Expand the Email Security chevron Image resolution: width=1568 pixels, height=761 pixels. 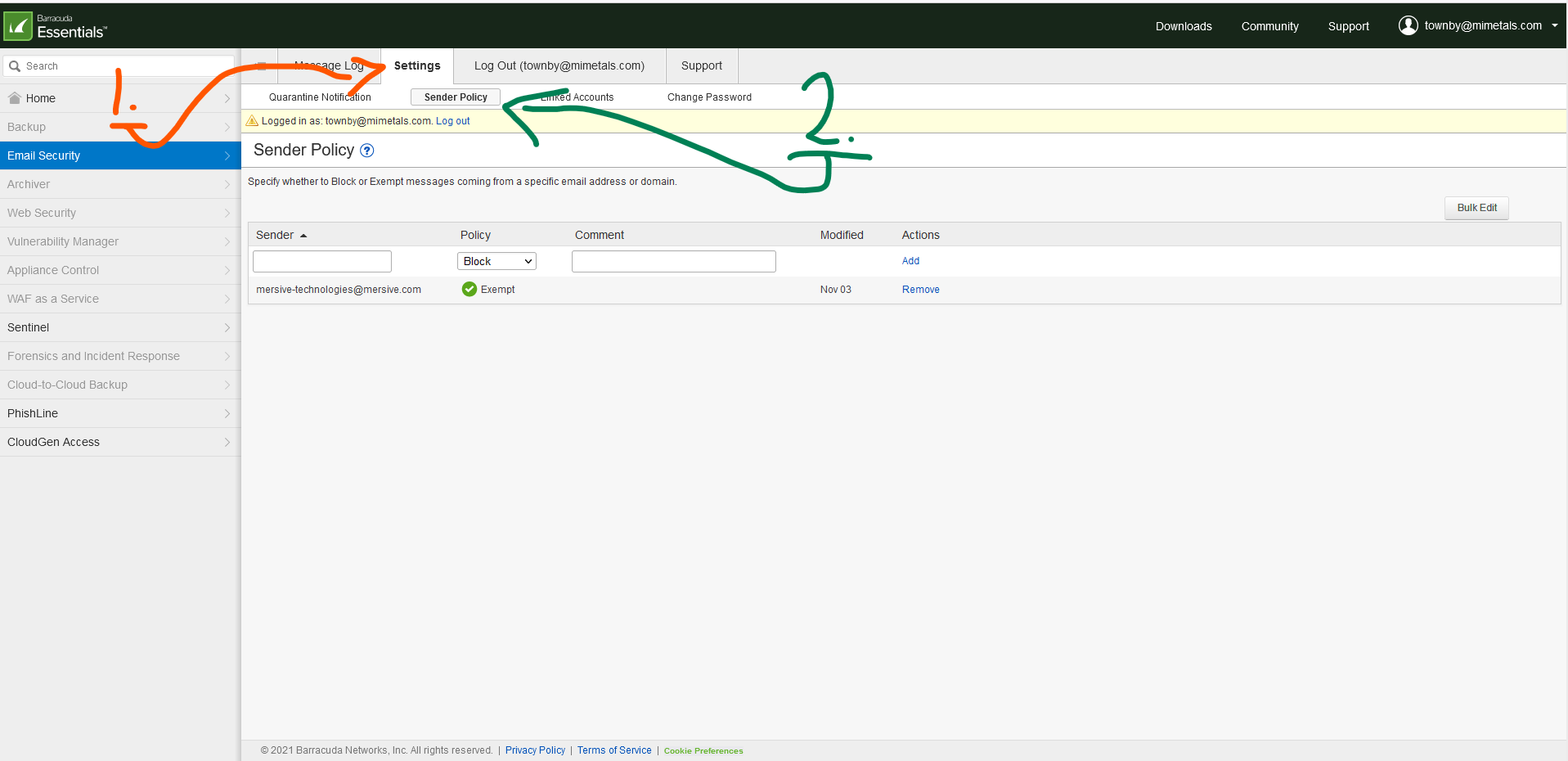tap(227, 155)
